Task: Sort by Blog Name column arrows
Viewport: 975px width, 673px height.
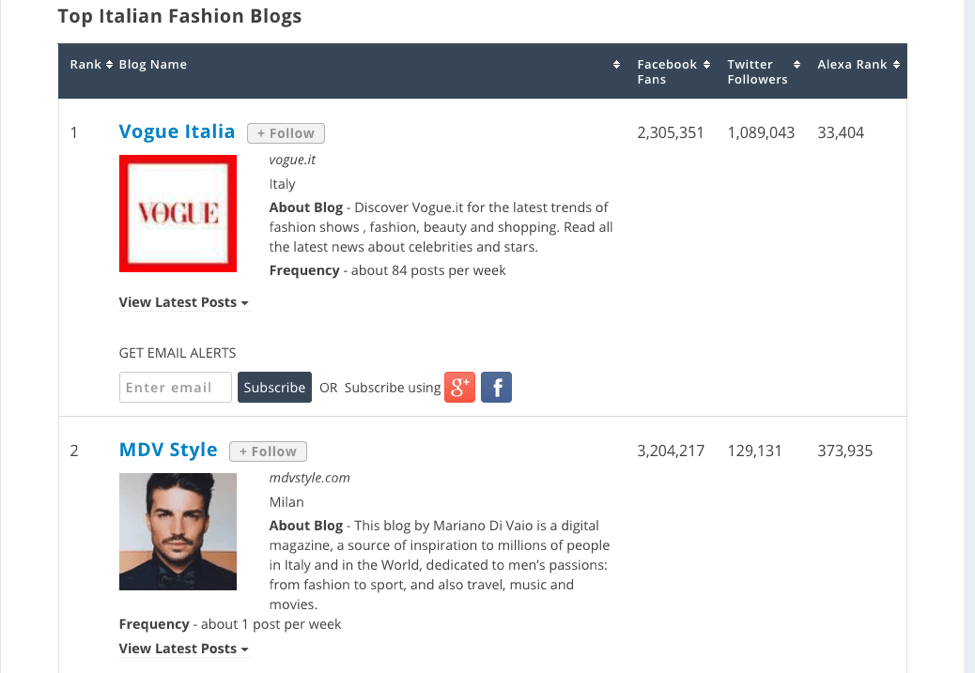Action: 616,65
